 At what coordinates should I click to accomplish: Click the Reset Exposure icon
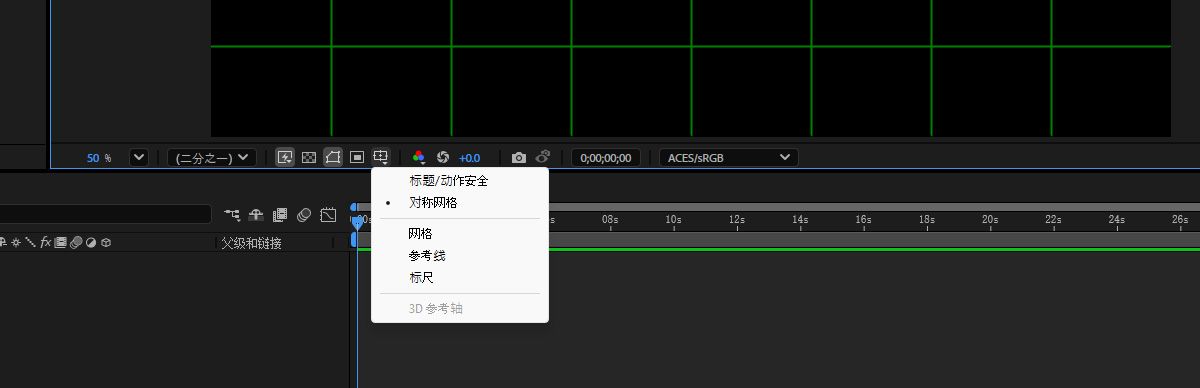pos(443,157)
